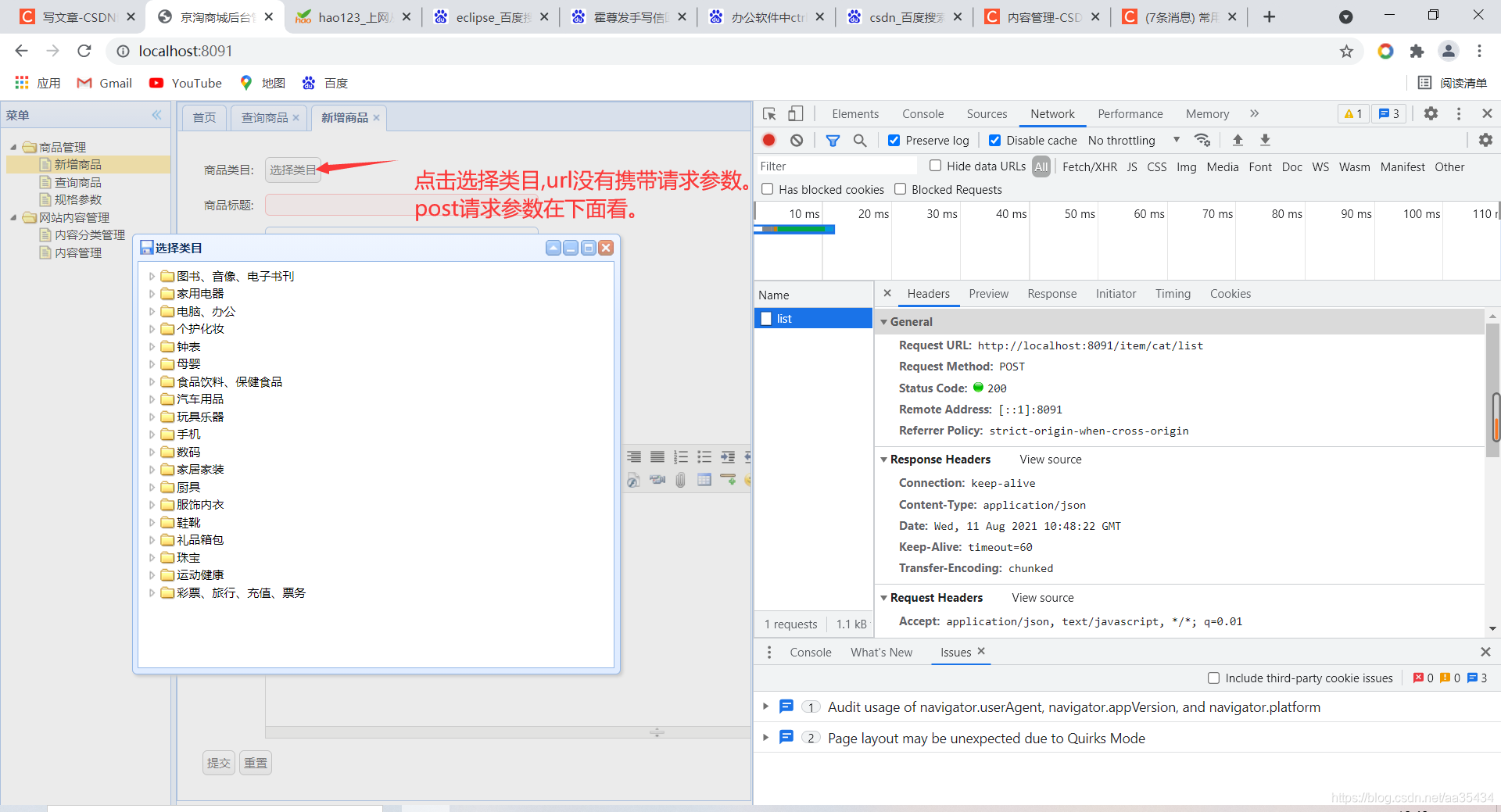Insert Flash file in editor

pyautogui.click(x=634, y=480)
